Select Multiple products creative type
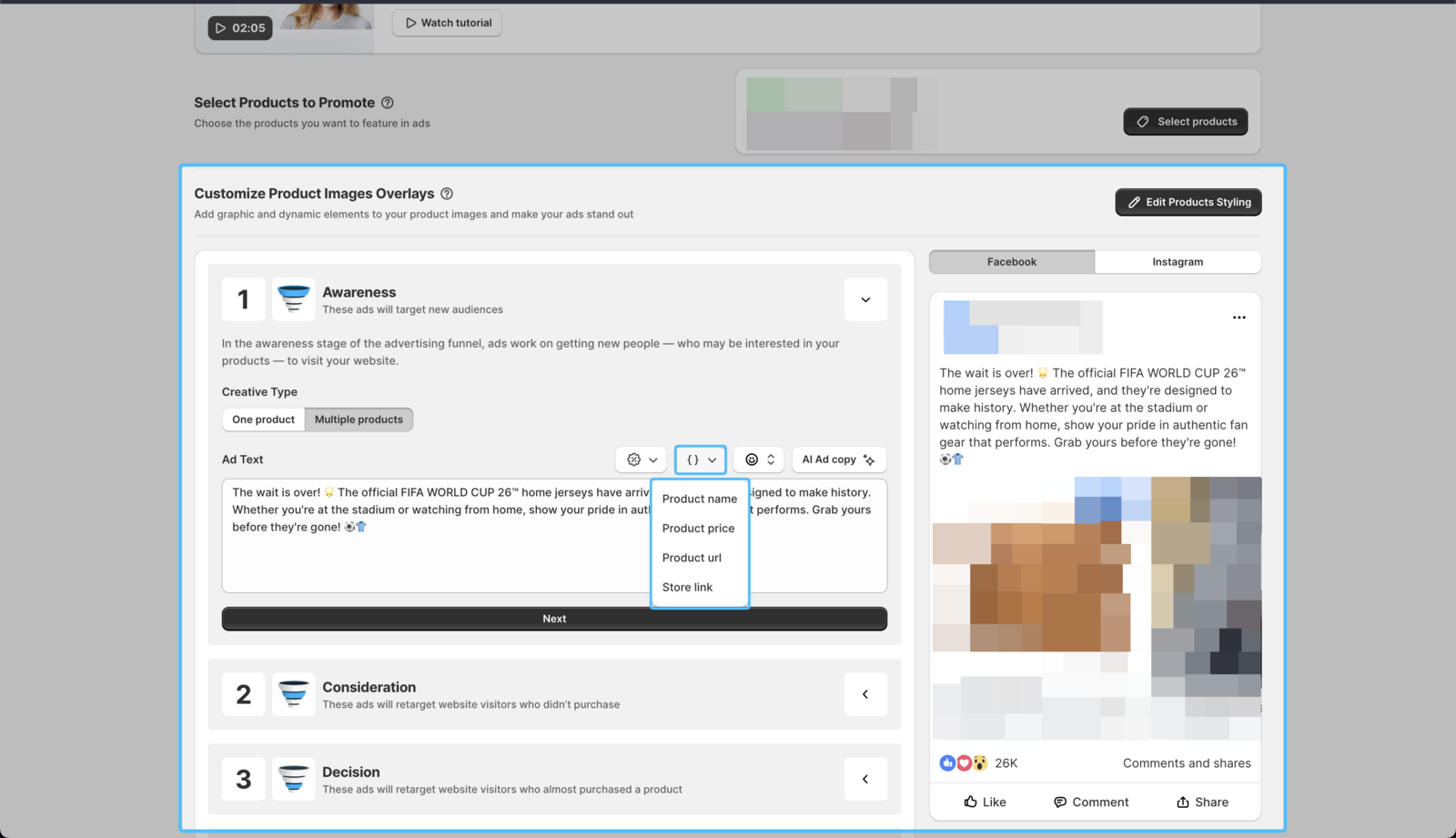 point(359,419)
